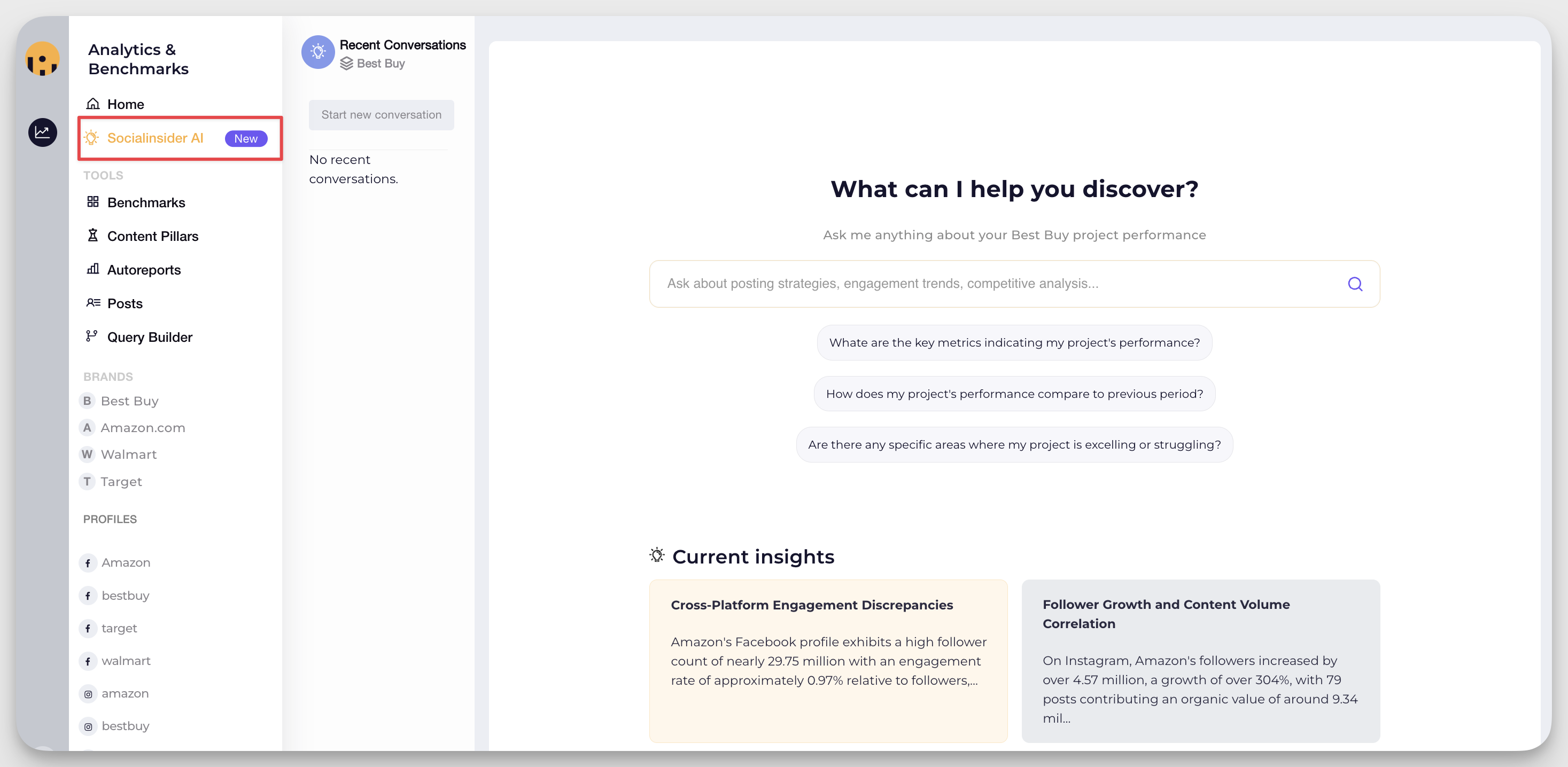
Task: Click the Autoreports bar chart icon
Action: 92,269
